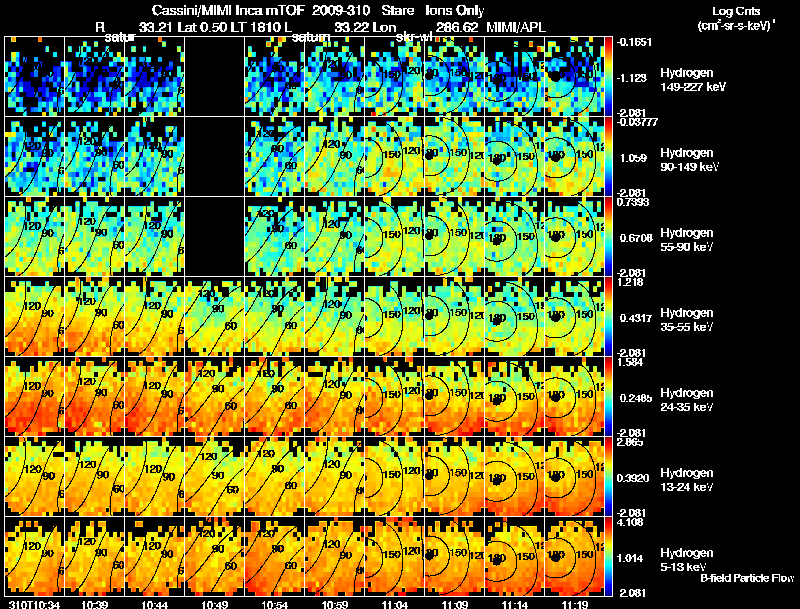Click the -1.123 color scale value
This screenshot has height=609, width=800.
[x=633, y=78]
